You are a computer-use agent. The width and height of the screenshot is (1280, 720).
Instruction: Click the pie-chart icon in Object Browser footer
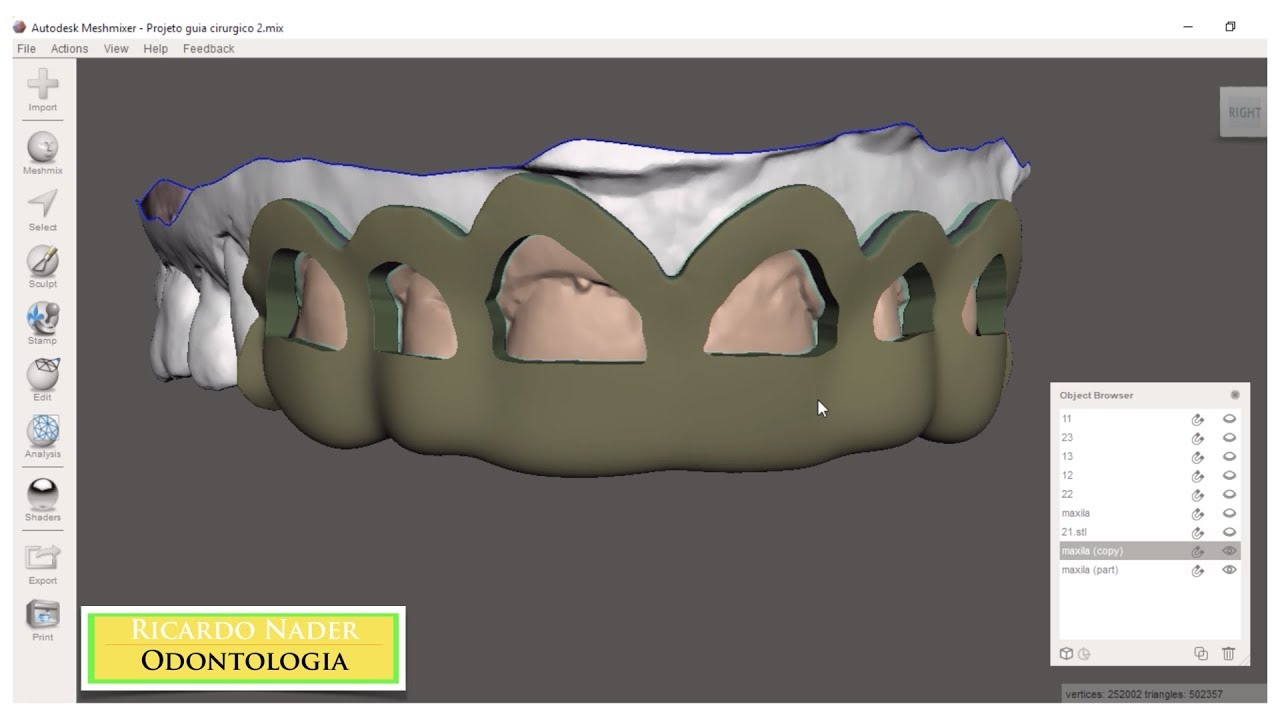[x=1084, y=654]
